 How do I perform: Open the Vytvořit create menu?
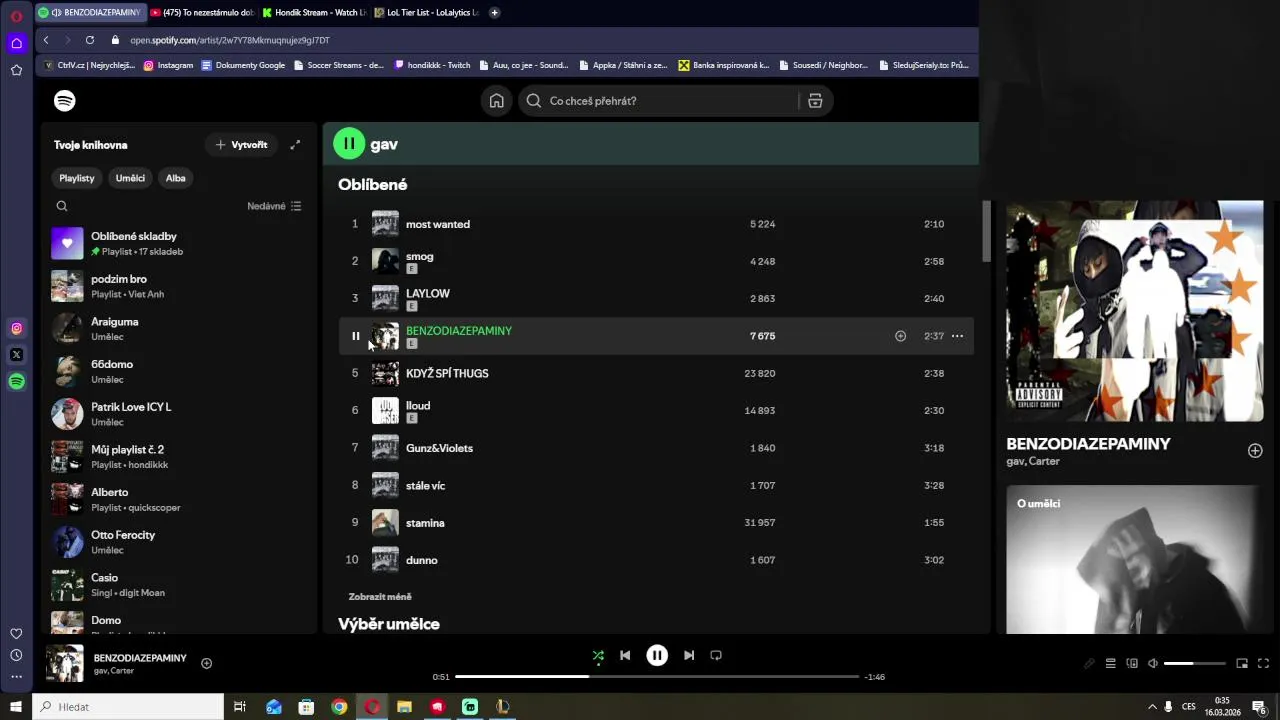(242, 145)
